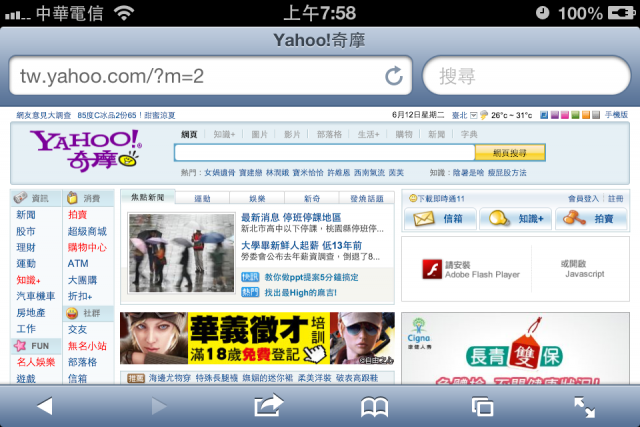Open 拍賣 with the gavel icon
The width and height of the screenshot is (640, 427).
[591, 218]
